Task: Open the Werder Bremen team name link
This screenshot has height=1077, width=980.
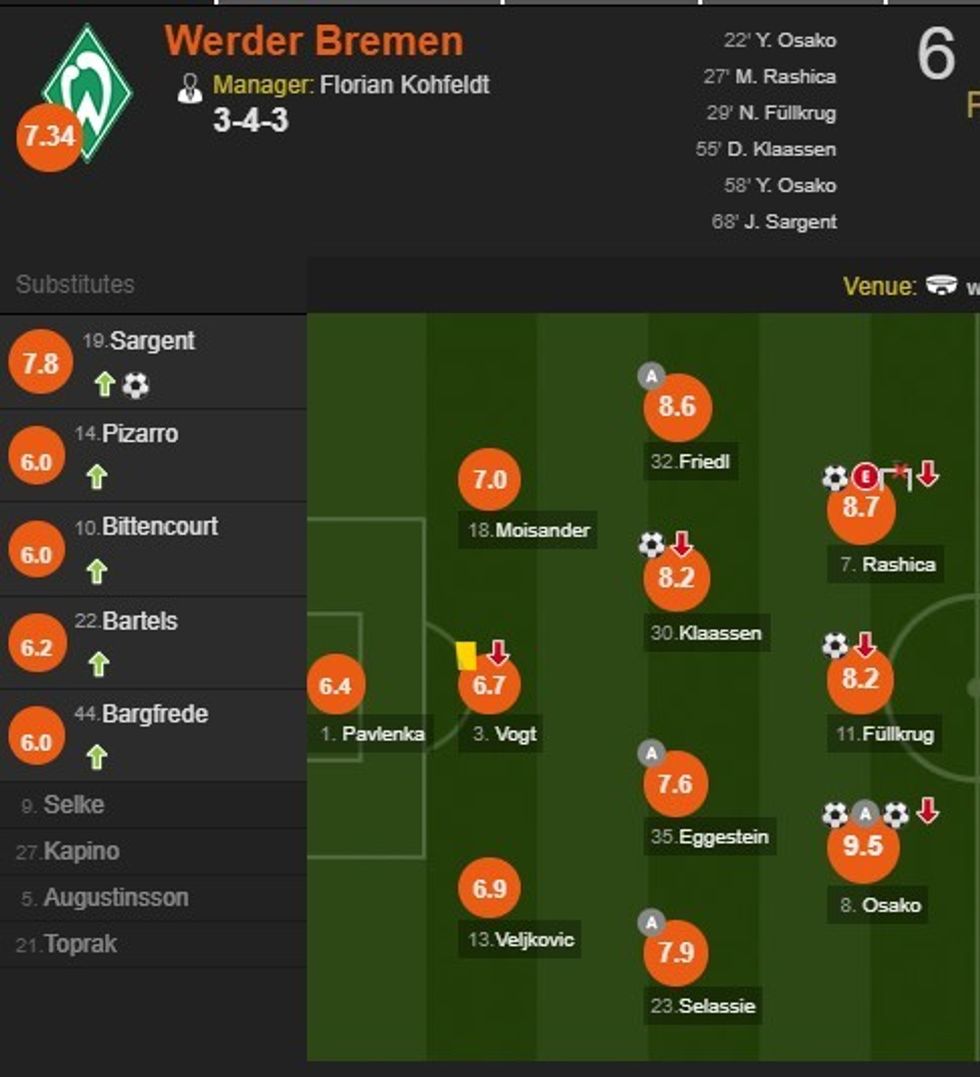Action: click(x=314, y=41)
